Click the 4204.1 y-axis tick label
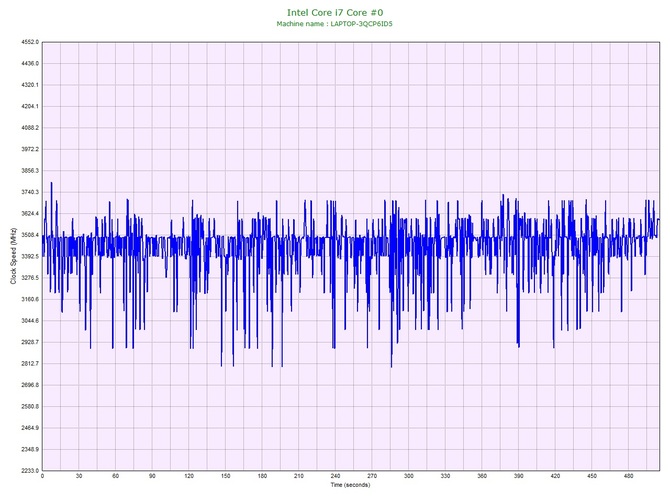Image resolution: width=670 pixels, height=502 pixels. (x=30, y=106)
